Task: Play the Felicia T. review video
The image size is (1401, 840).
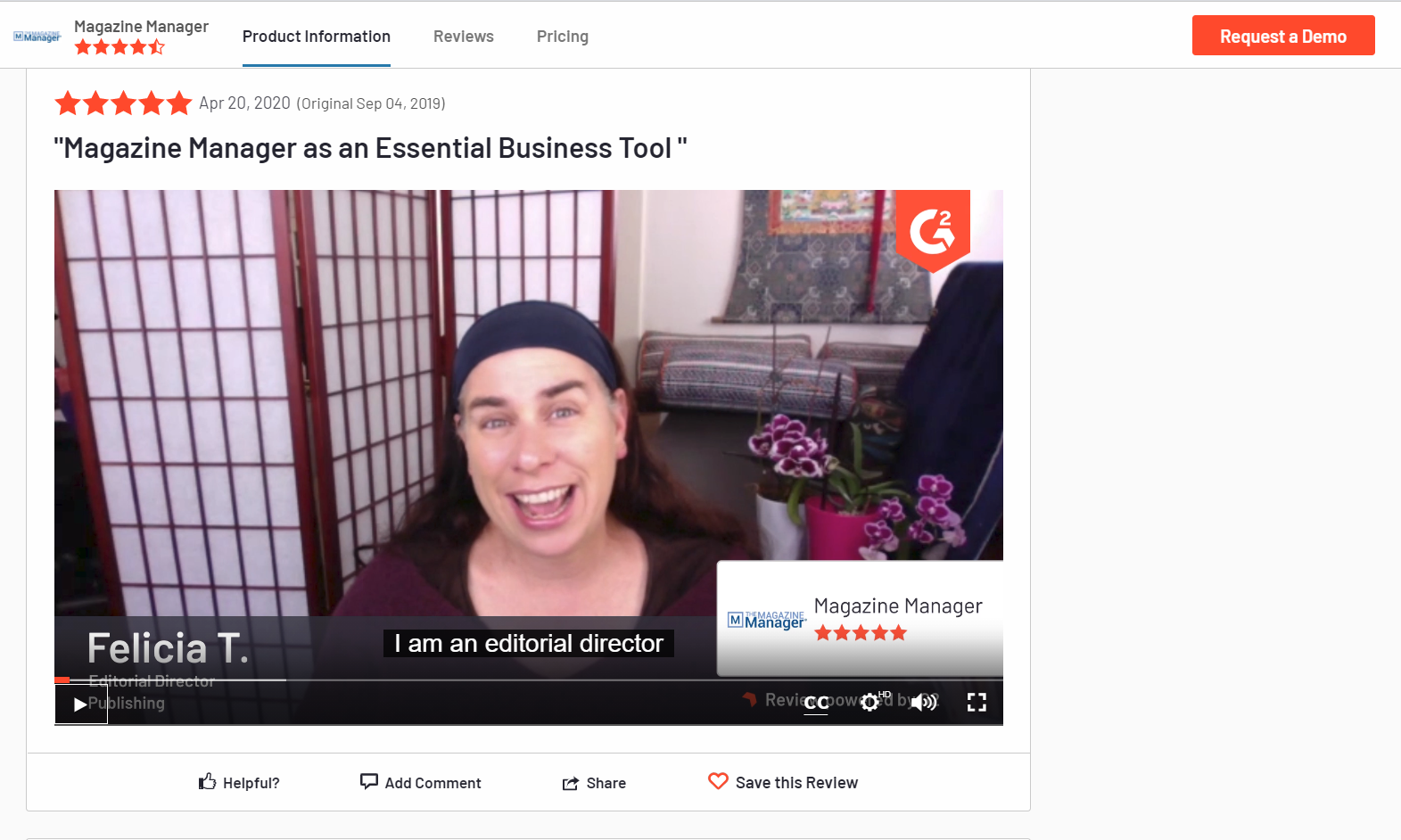Action: (81, 704)
